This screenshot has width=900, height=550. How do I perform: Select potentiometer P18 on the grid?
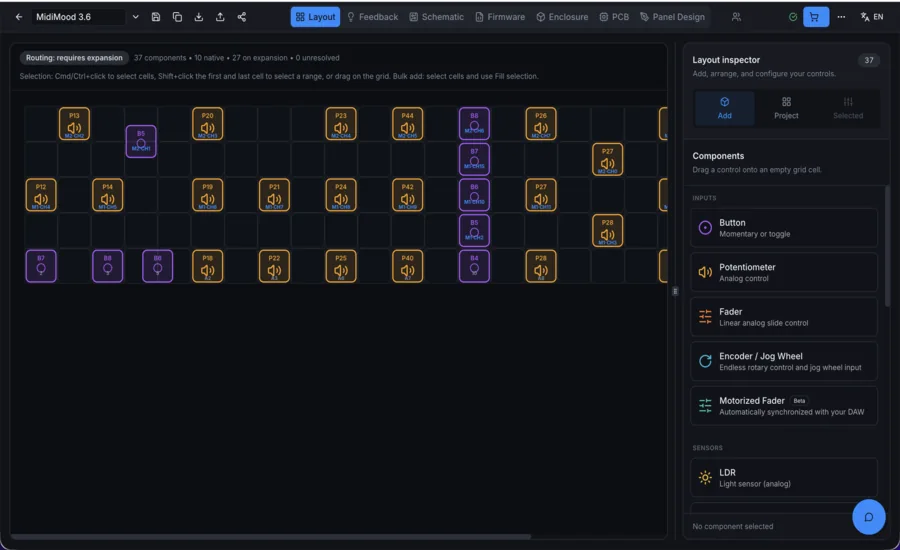(x=207, y=266)
